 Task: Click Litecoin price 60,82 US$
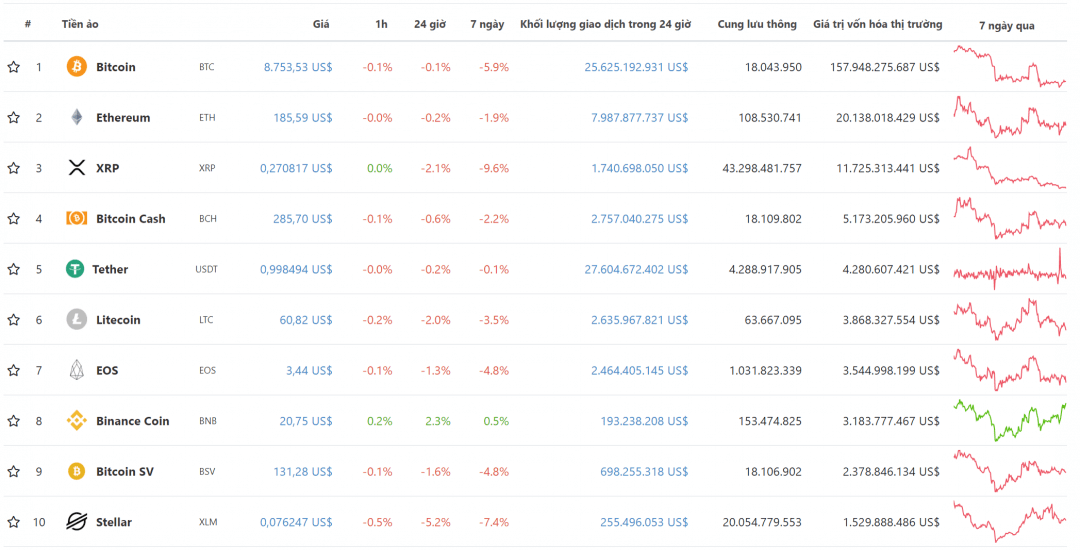(x=306, y=319)
